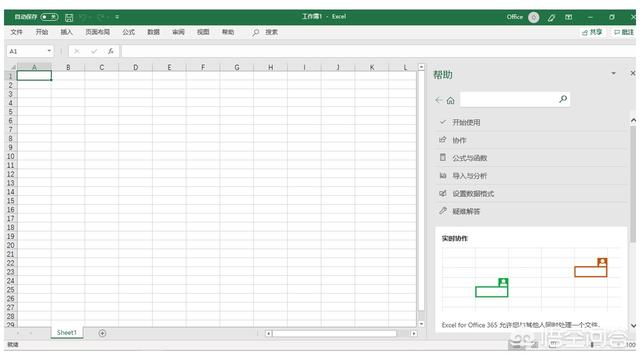This screenshot has height=360, width=640.
Task: Click the vertical scrollbar up arrow of sheet
Action: 421,67
